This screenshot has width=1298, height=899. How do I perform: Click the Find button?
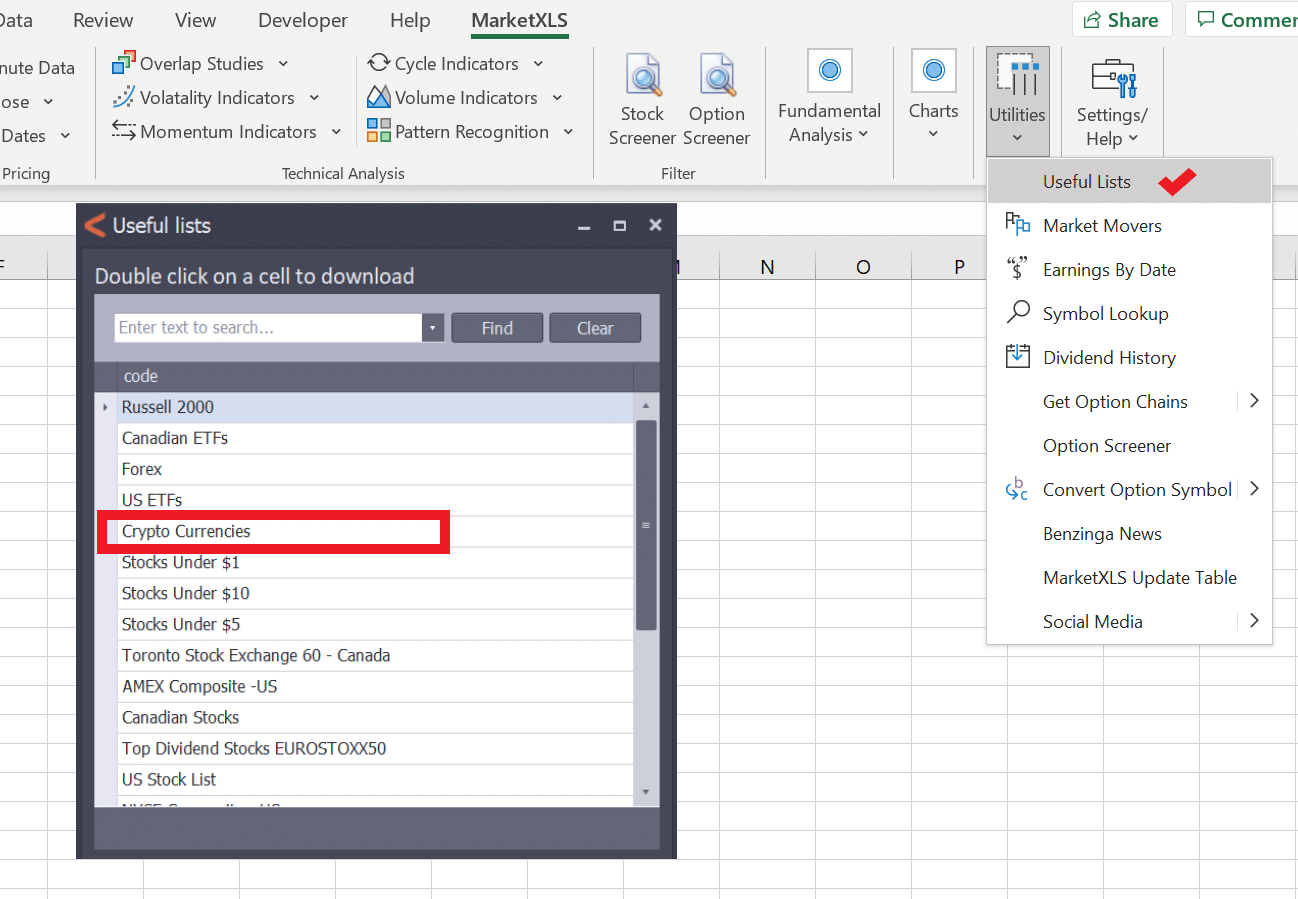tap(497, 328)
